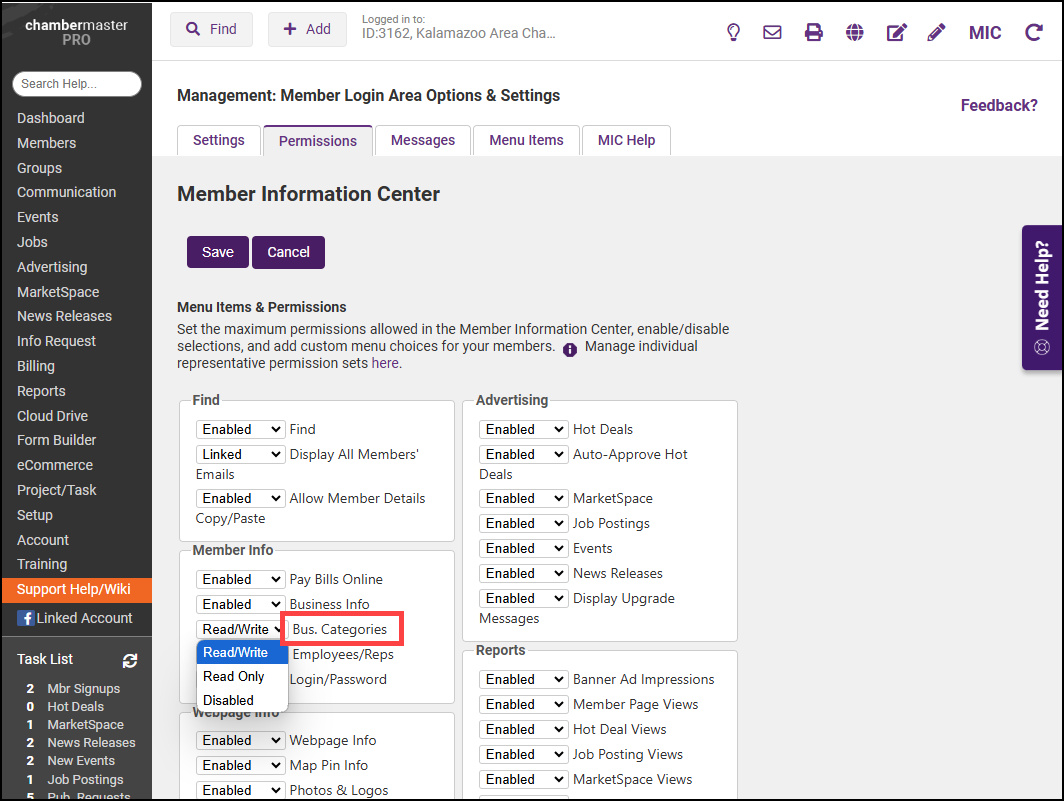Open the envelope mail icon
The image size is (1064, 801).
click(772, 32)
